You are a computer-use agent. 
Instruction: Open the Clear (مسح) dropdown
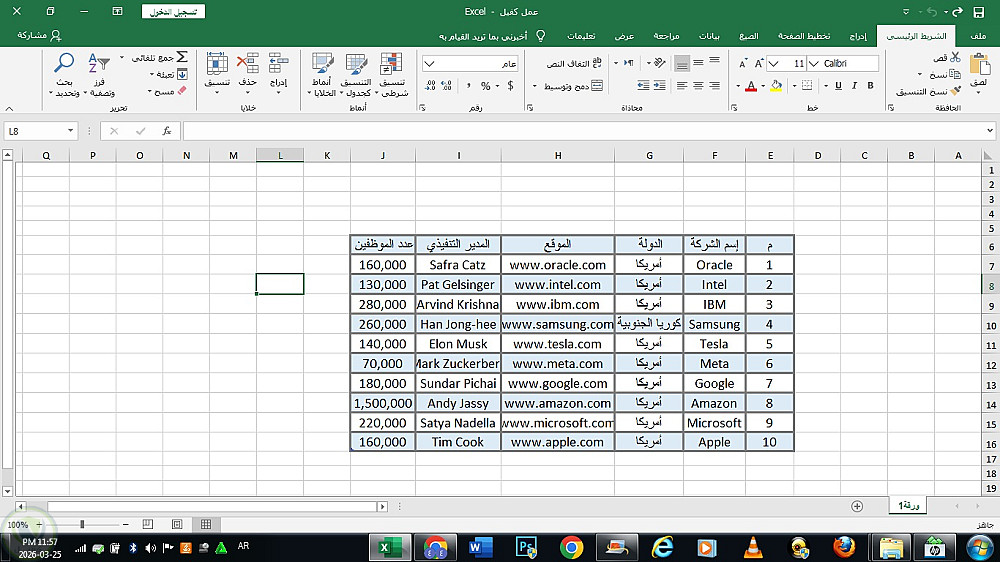point(149,92)
